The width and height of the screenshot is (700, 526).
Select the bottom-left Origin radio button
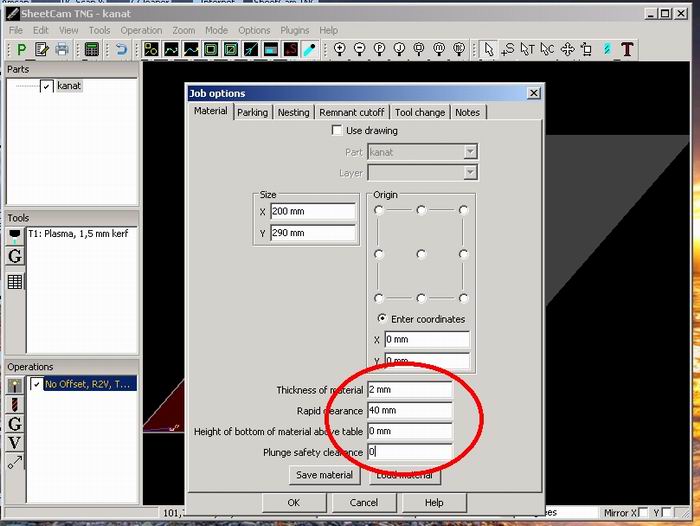(x=379, y=298)
